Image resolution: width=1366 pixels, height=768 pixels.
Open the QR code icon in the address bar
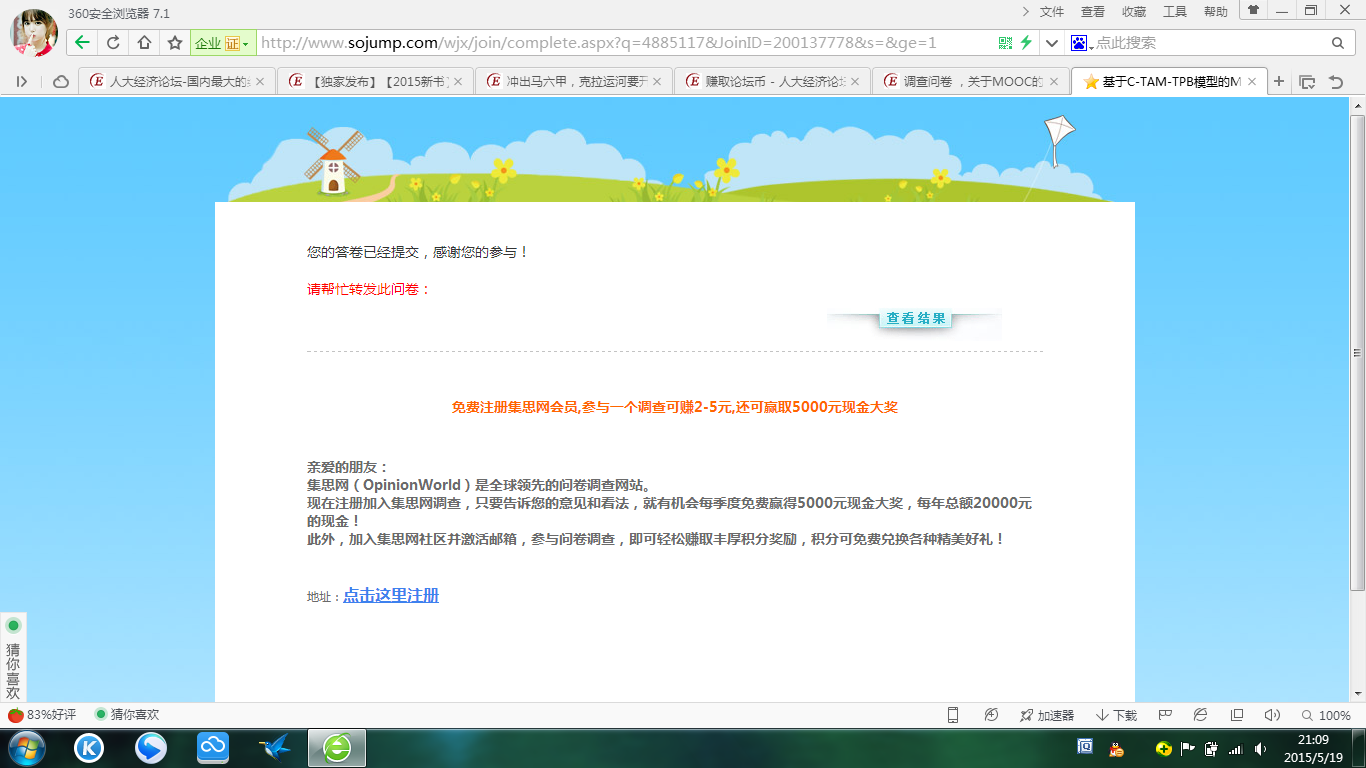coord(1006,43)
